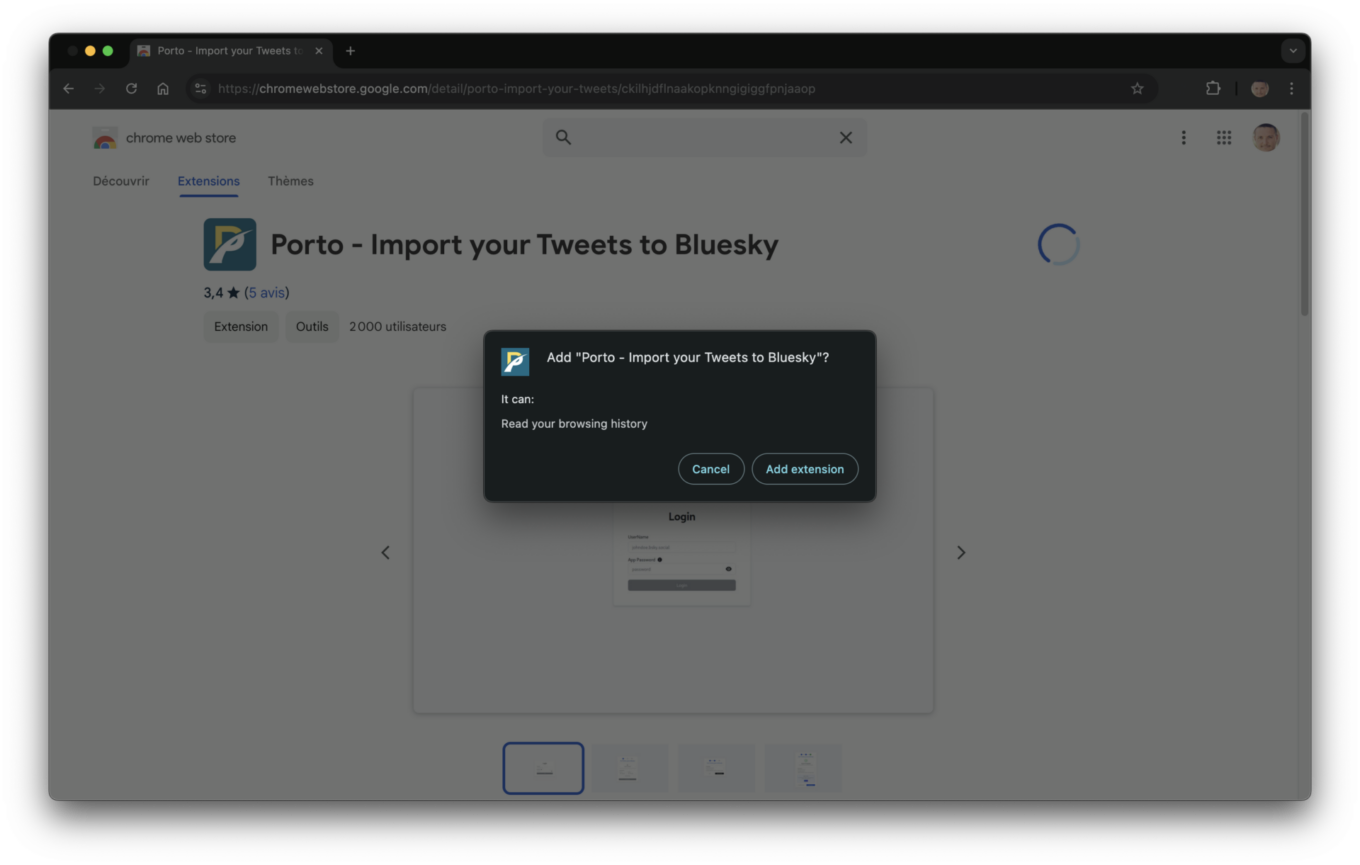The width and height of the screenshot is (1360, 865).
Task: Open the 5 avis reviews link
Action: pyautogui.click(x=267, y=293)
